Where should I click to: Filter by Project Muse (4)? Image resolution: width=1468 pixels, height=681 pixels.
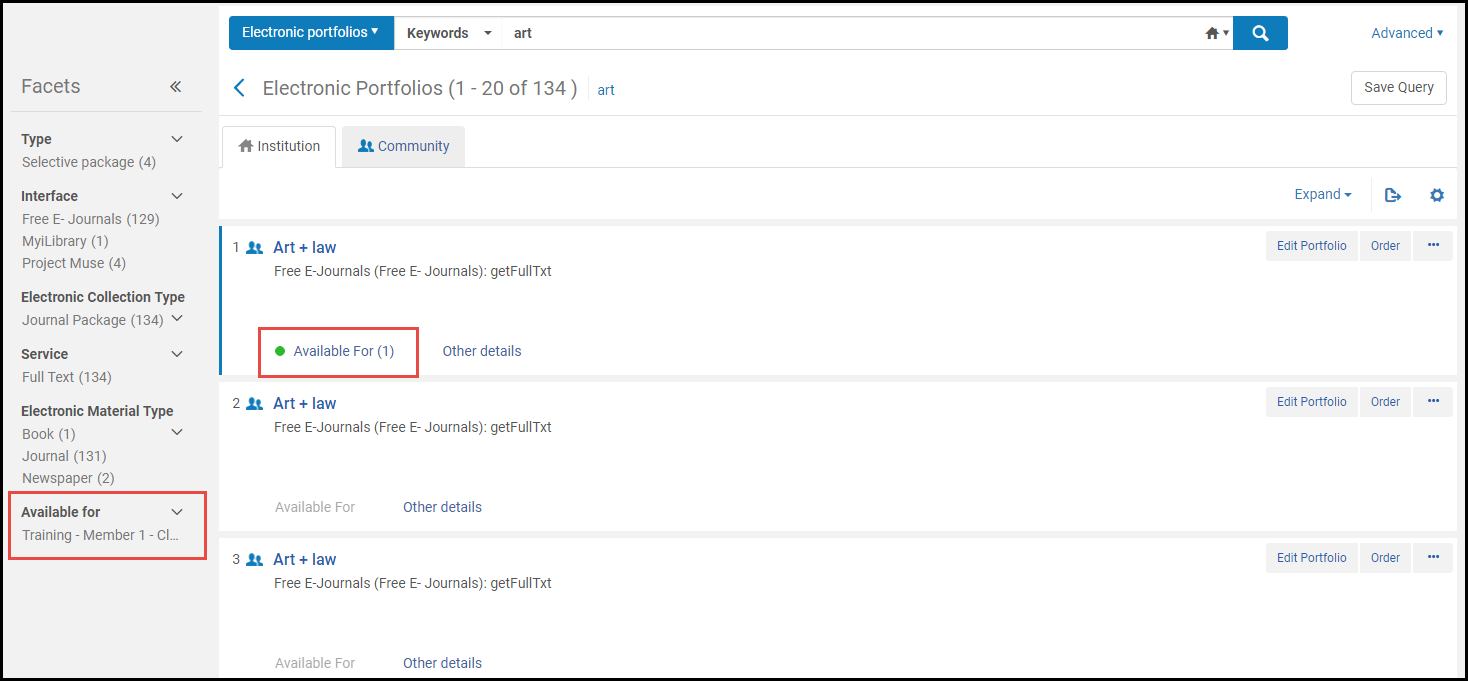pyautogui.click(x=74, y=263)
